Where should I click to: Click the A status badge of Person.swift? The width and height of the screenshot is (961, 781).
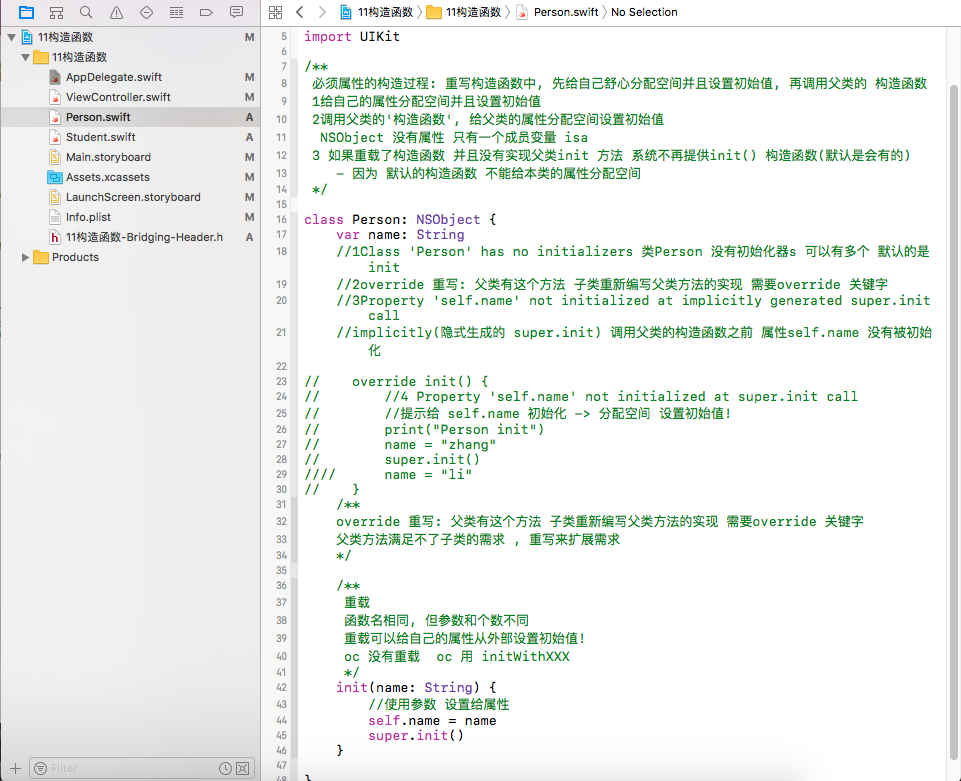point(249,117)
